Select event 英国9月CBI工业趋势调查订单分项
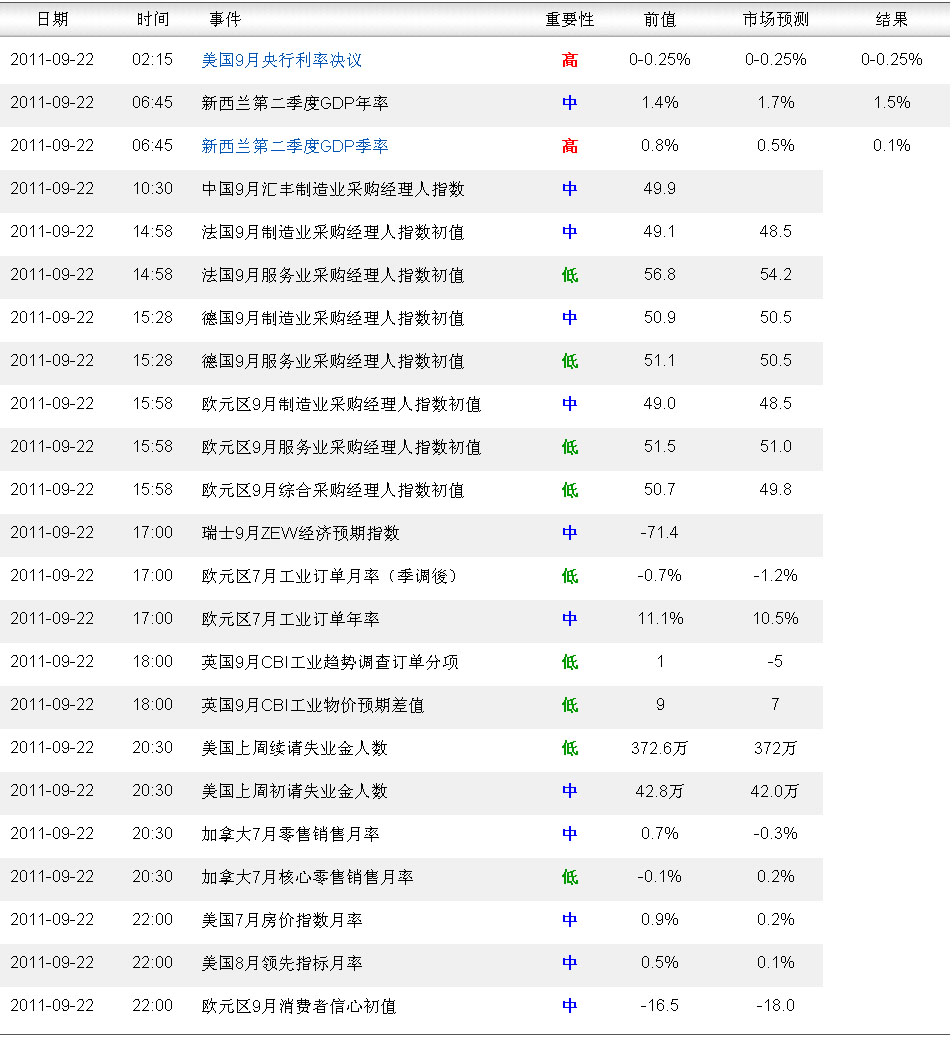Image resolution: width=952 pixels, height=1042 pixels. pyautogui.click(x=330, y=662)
